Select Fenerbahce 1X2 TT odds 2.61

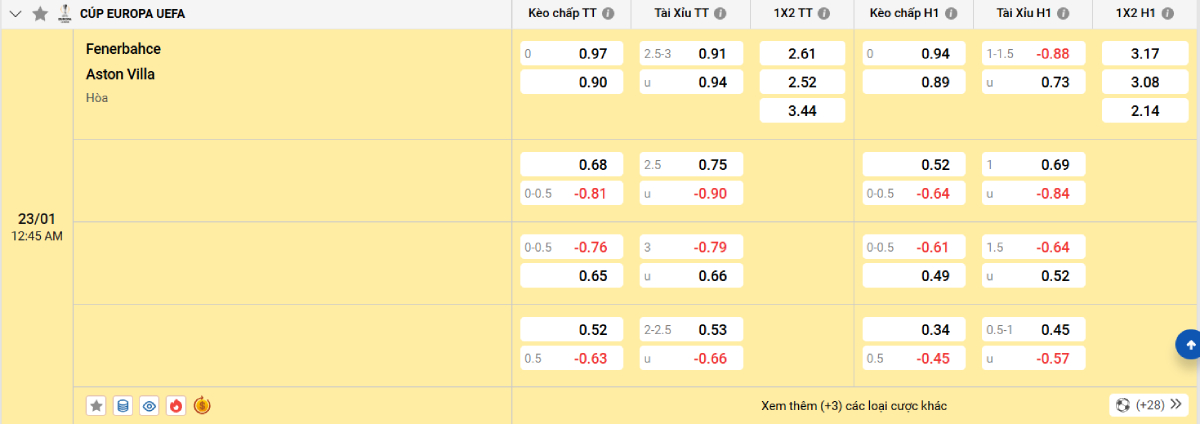click(802, 53)
